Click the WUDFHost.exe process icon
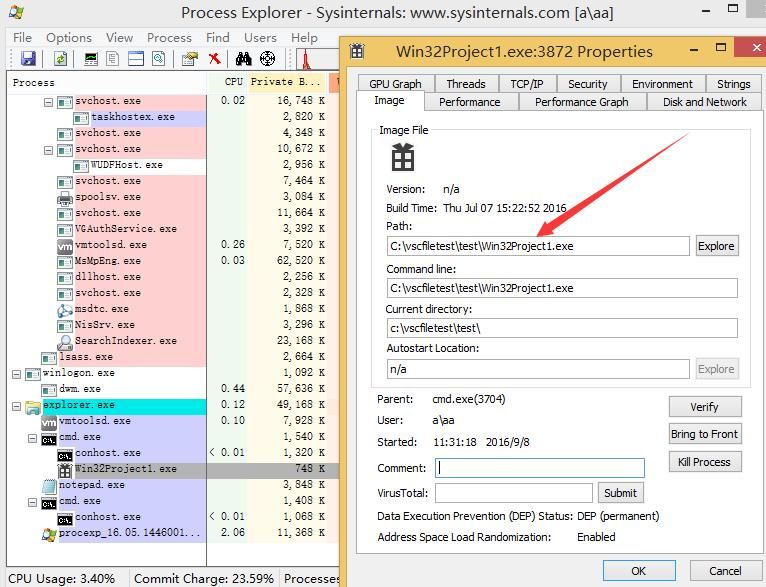Viewport: 766px width, 587px height. pos(81,166)
